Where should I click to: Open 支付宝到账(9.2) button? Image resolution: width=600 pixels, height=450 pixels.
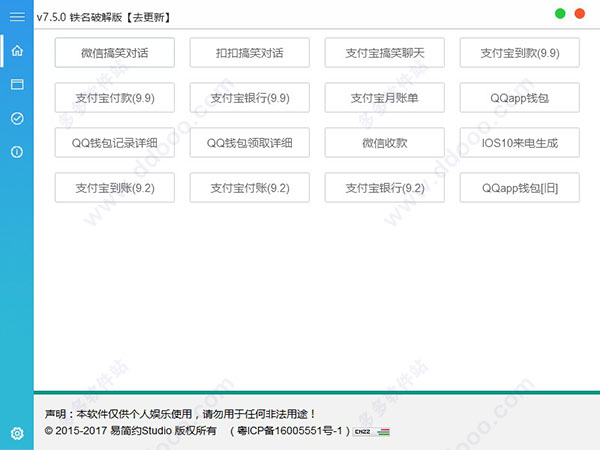point(115,188)
